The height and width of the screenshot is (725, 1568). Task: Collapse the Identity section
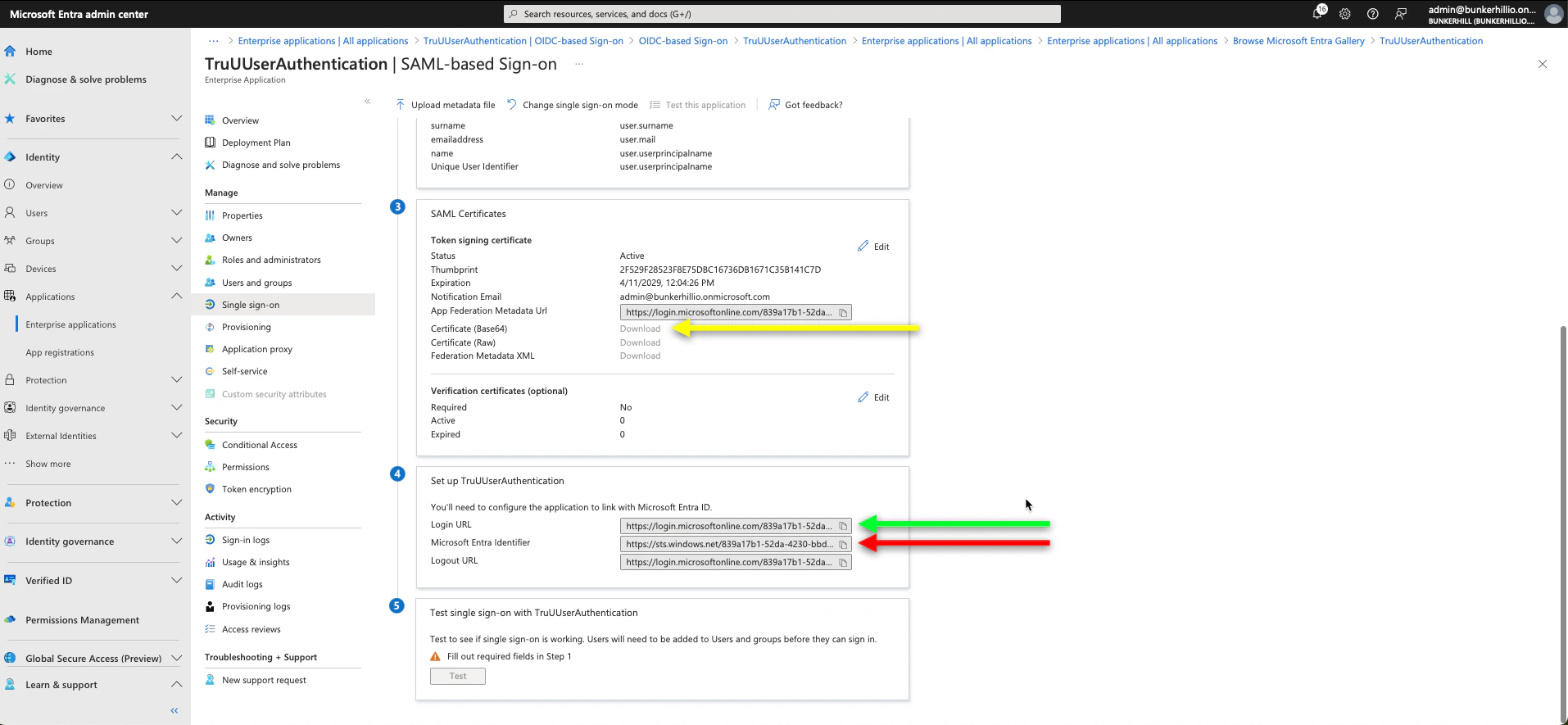176,157
